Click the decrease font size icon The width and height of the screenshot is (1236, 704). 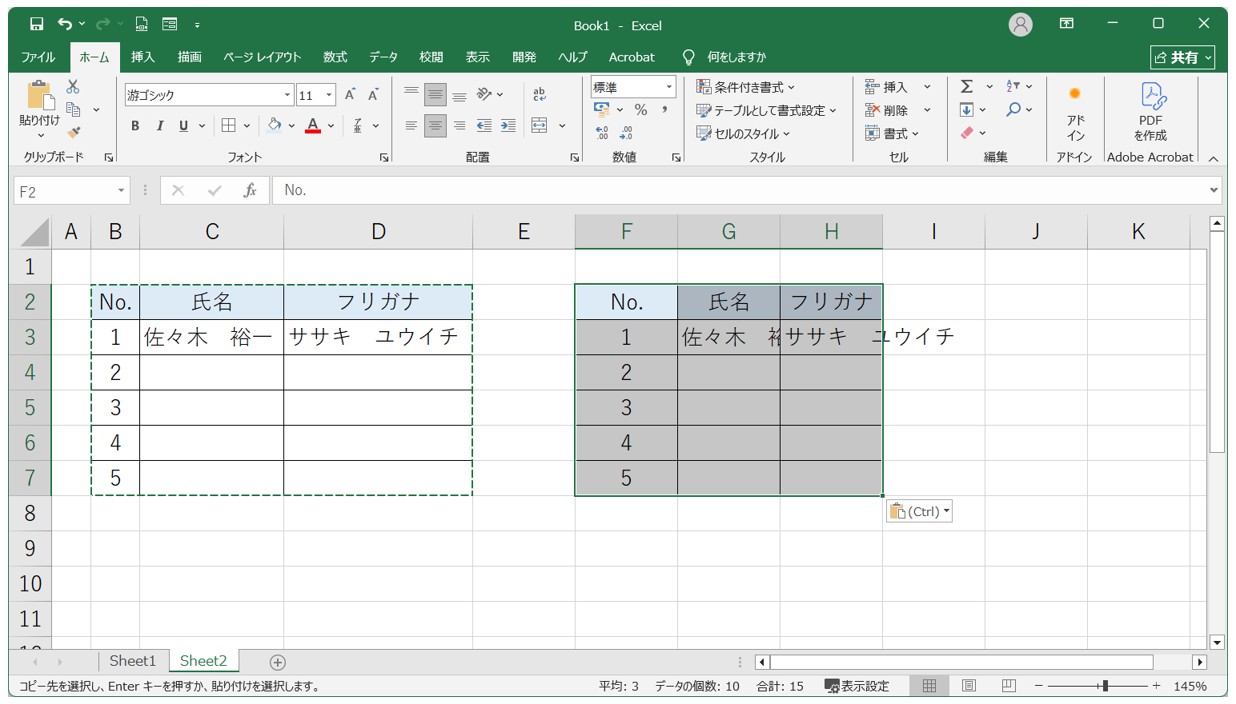tap(373, 95)
